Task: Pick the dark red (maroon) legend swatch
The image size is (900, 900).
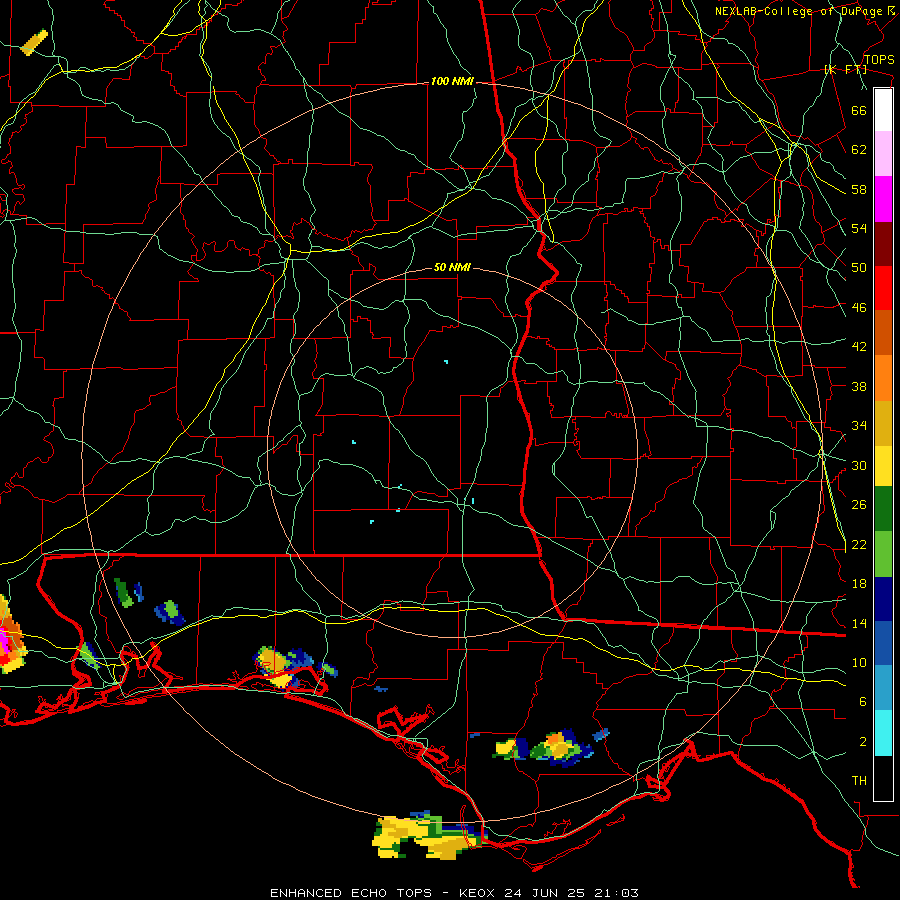Action: tap(883, 244)
